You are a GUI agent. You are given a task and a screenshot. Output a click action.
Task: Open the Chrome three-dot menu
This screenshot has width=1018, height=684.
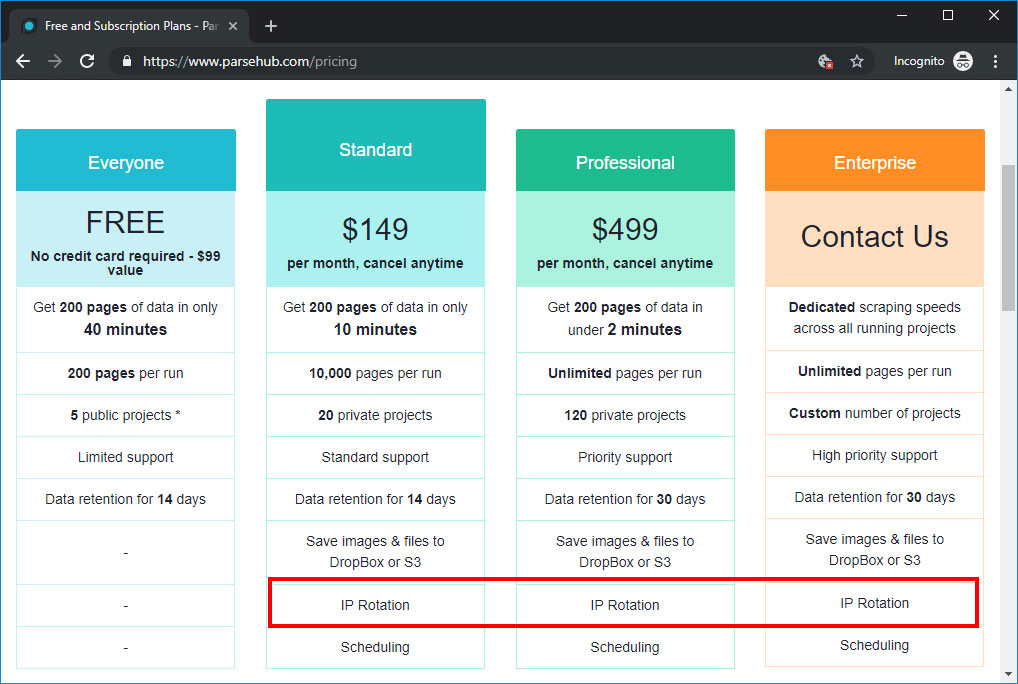pos(995,61)
